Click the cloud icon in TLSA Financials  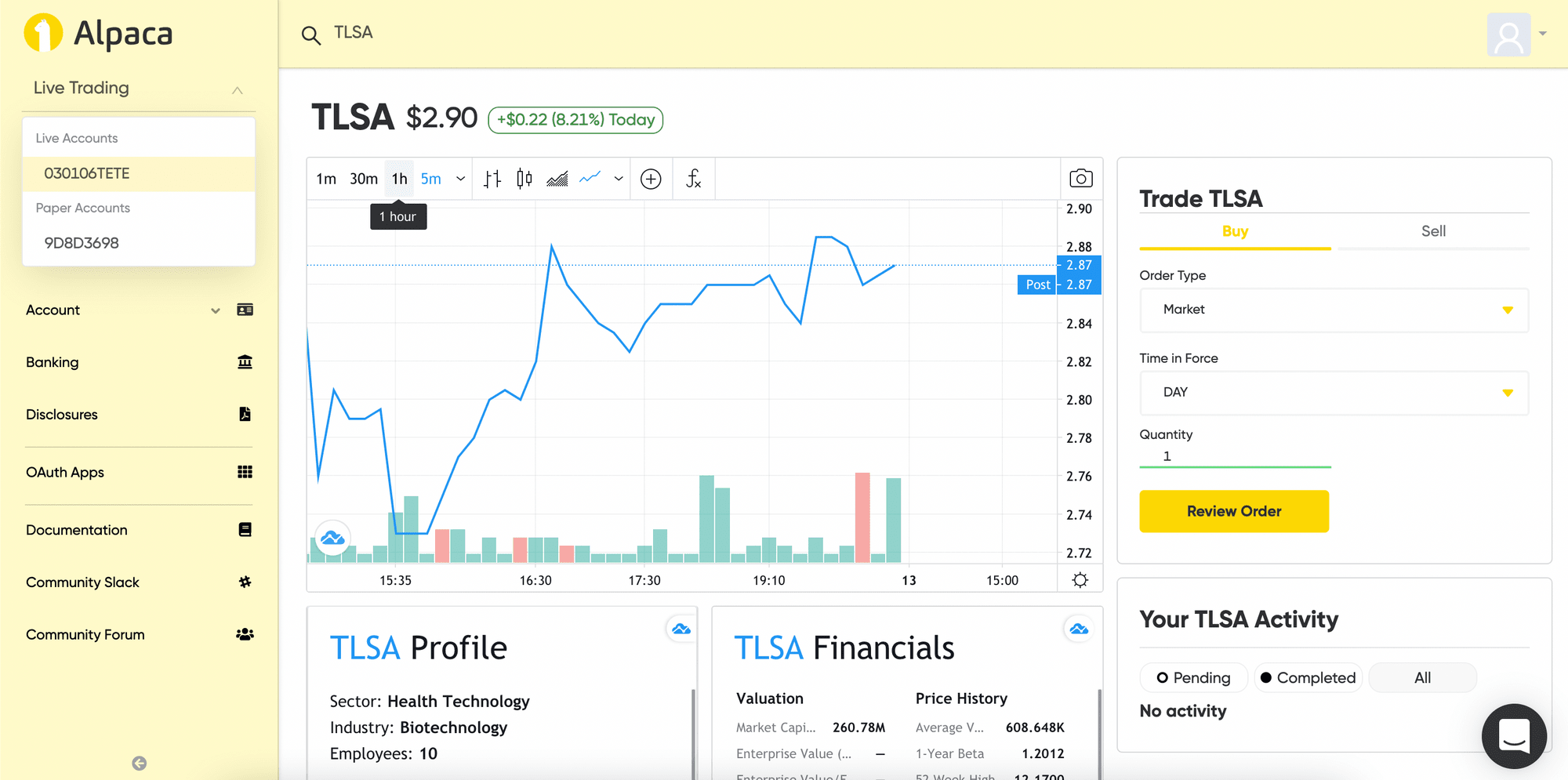coord(1079,629)
